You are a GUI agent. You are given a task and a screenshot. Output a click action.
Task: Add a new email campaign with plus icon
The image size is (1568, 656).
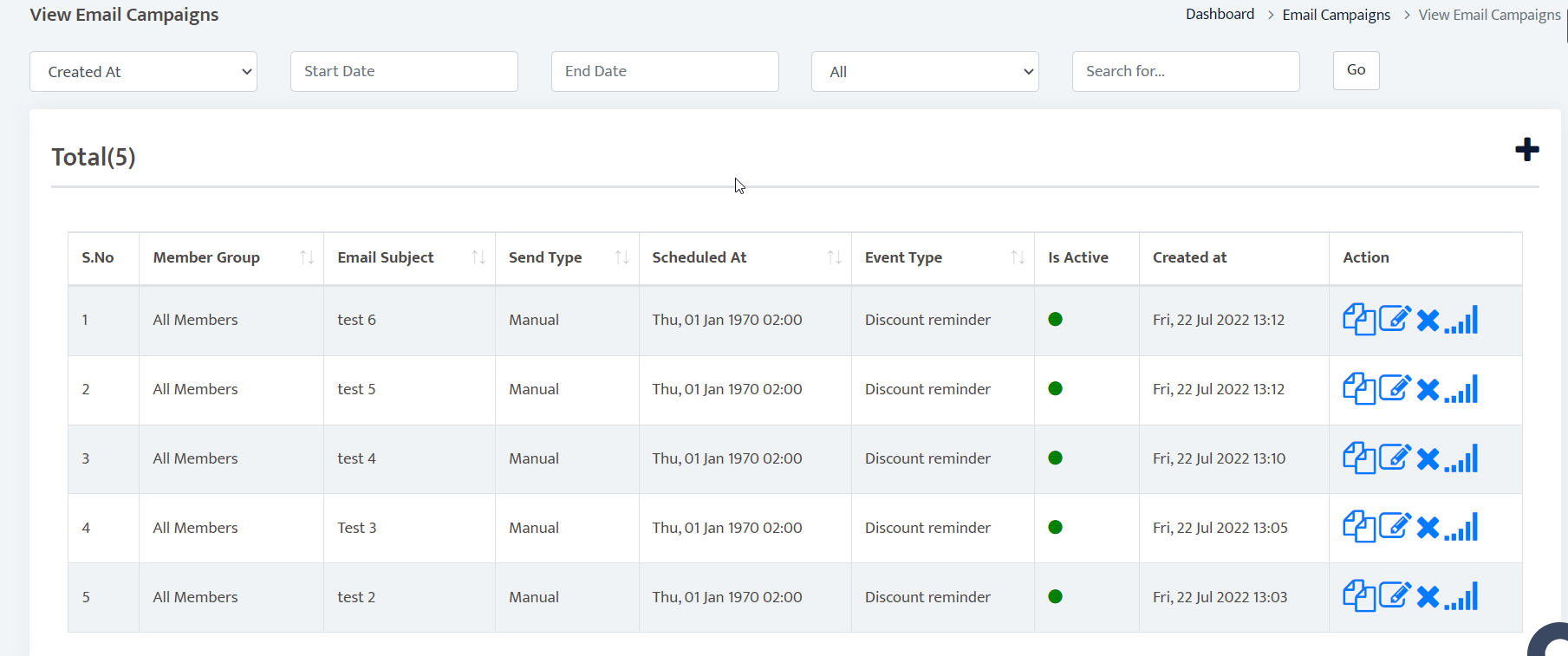[x=1527, y=149]
